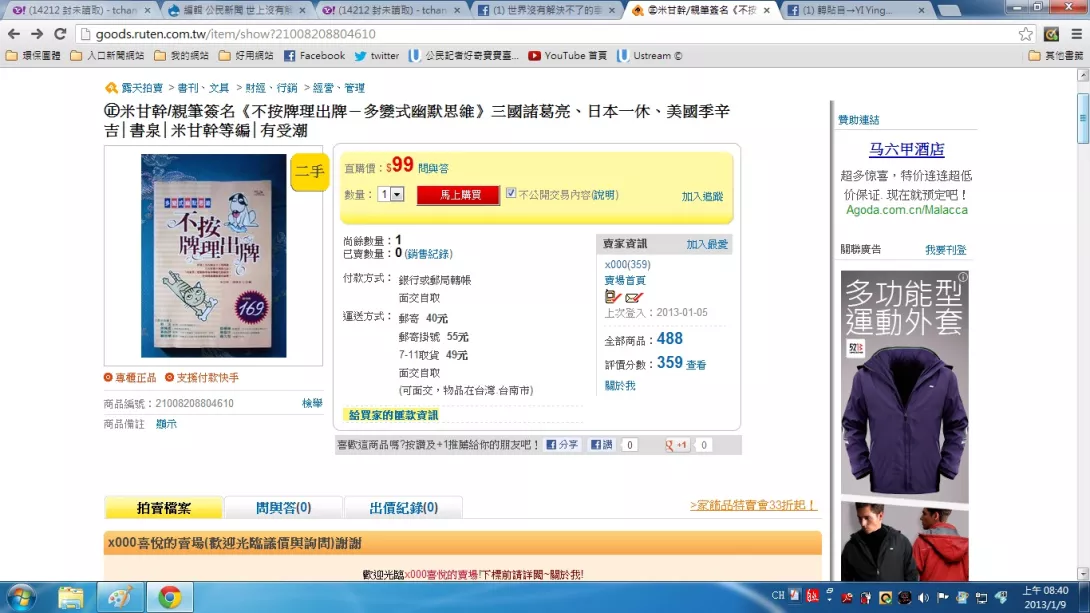
Task: Click the 家飾品特賣會33折起 promo link
Action: [x=753, y=505]
